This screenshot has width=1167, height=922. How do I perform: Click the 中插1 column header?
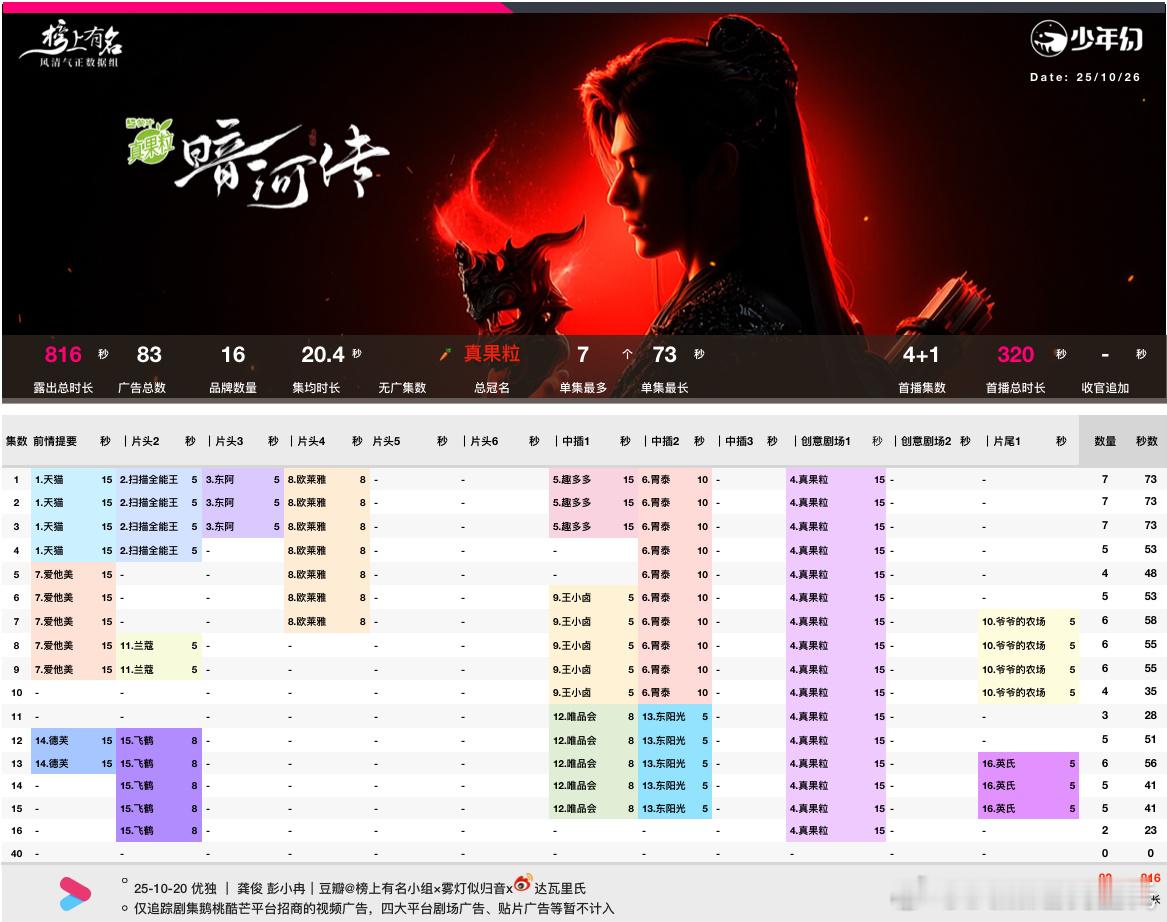pyautogui.click(x=575, y=441)
